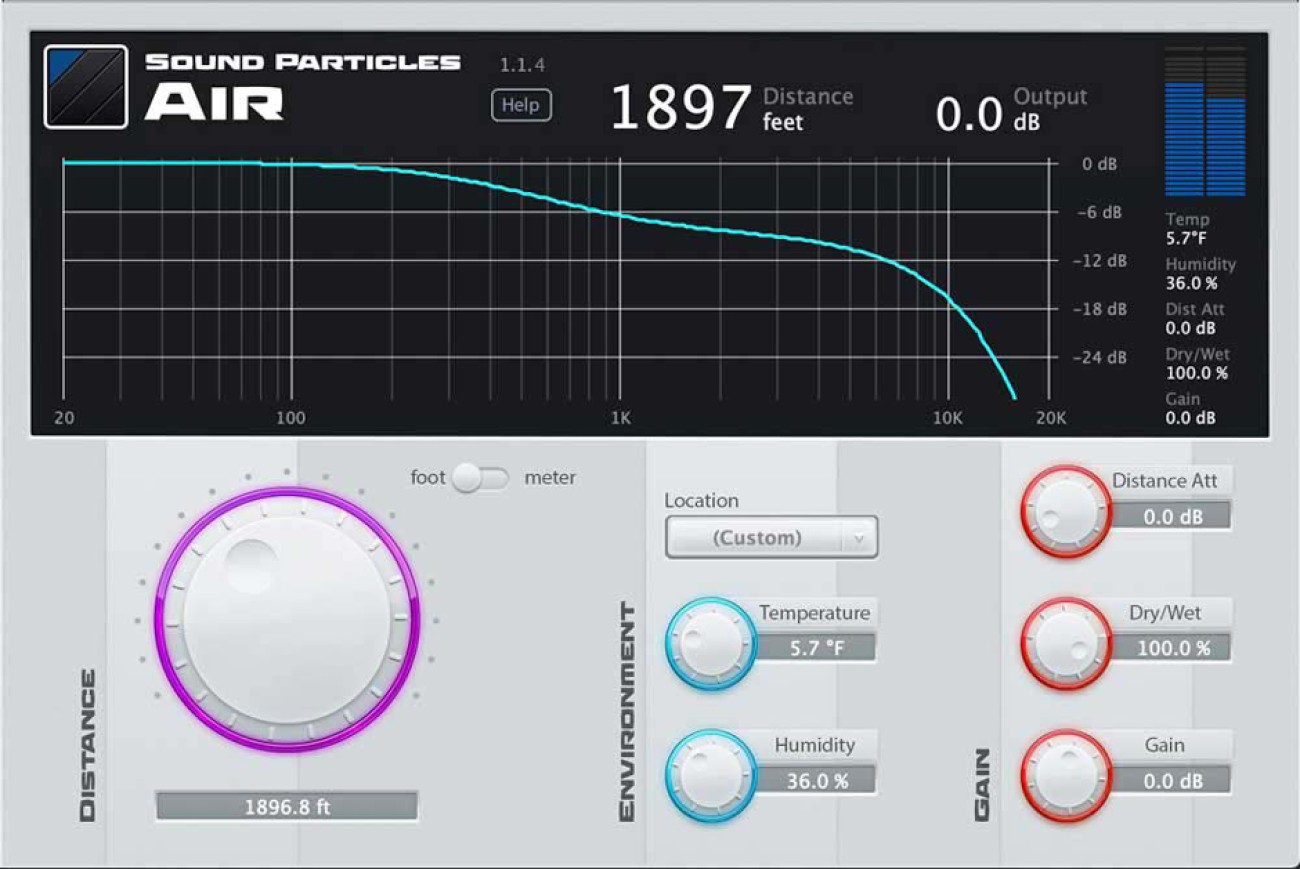Viewport: 1300px width, 869px height.
Task: Click the distance field showing 1896.8 ft
Action: click(287, 807)
